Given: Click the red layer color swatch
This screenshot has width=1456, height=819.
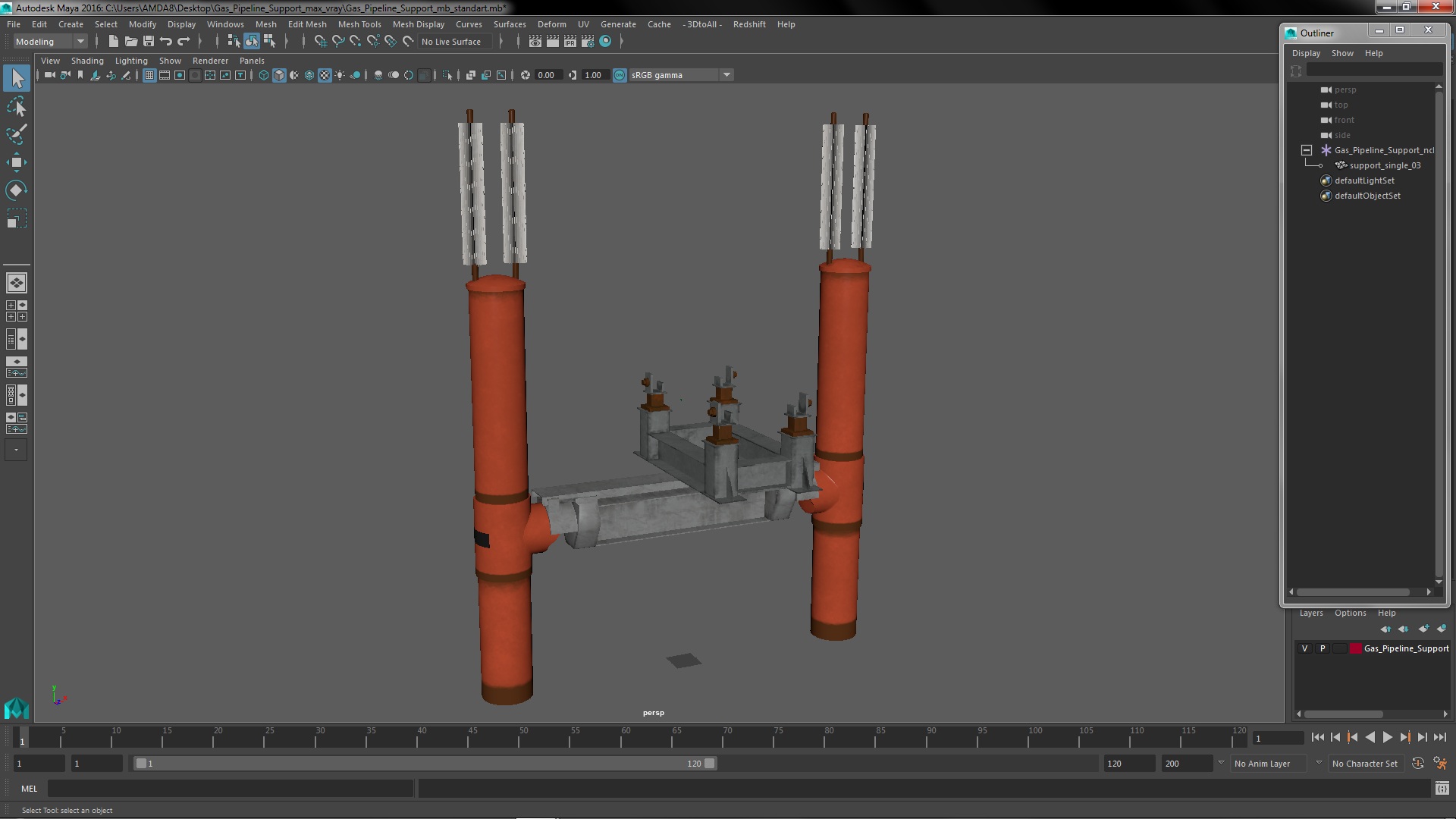Looking at the screenshot, I should pos(1356,648).
